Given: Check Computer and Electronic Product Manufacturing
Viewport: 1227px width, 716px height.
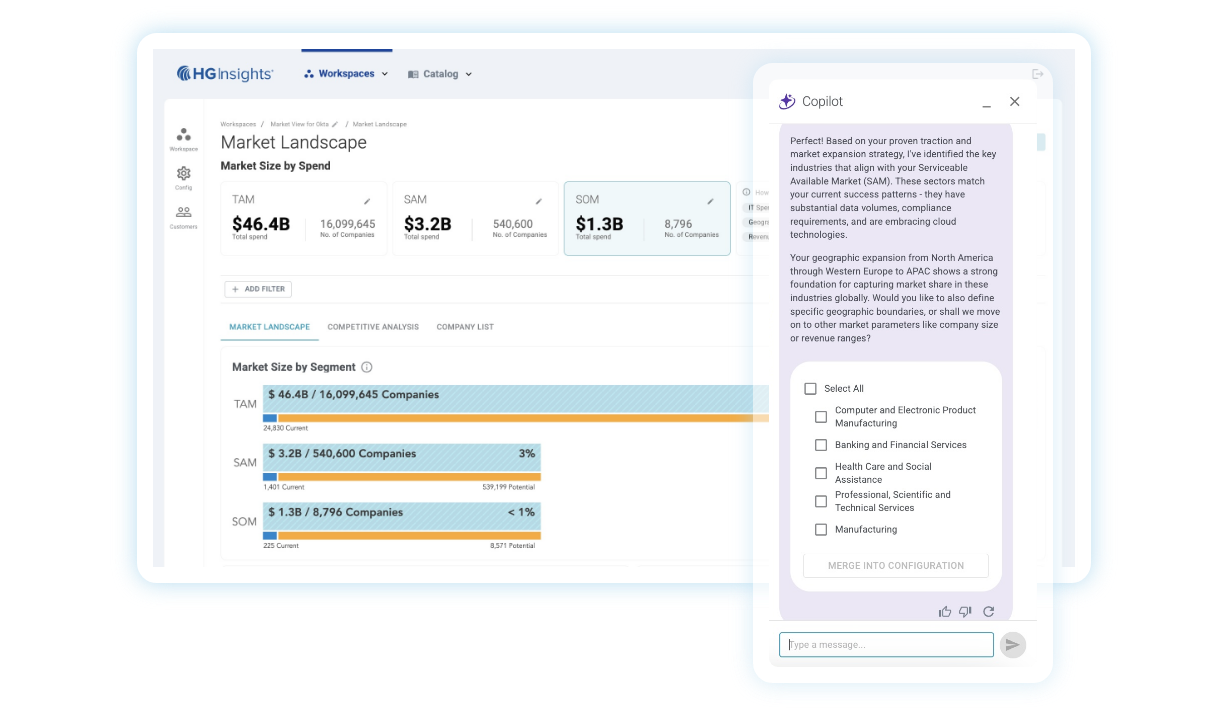Looking at the screenshot, I should coord(821,416).
